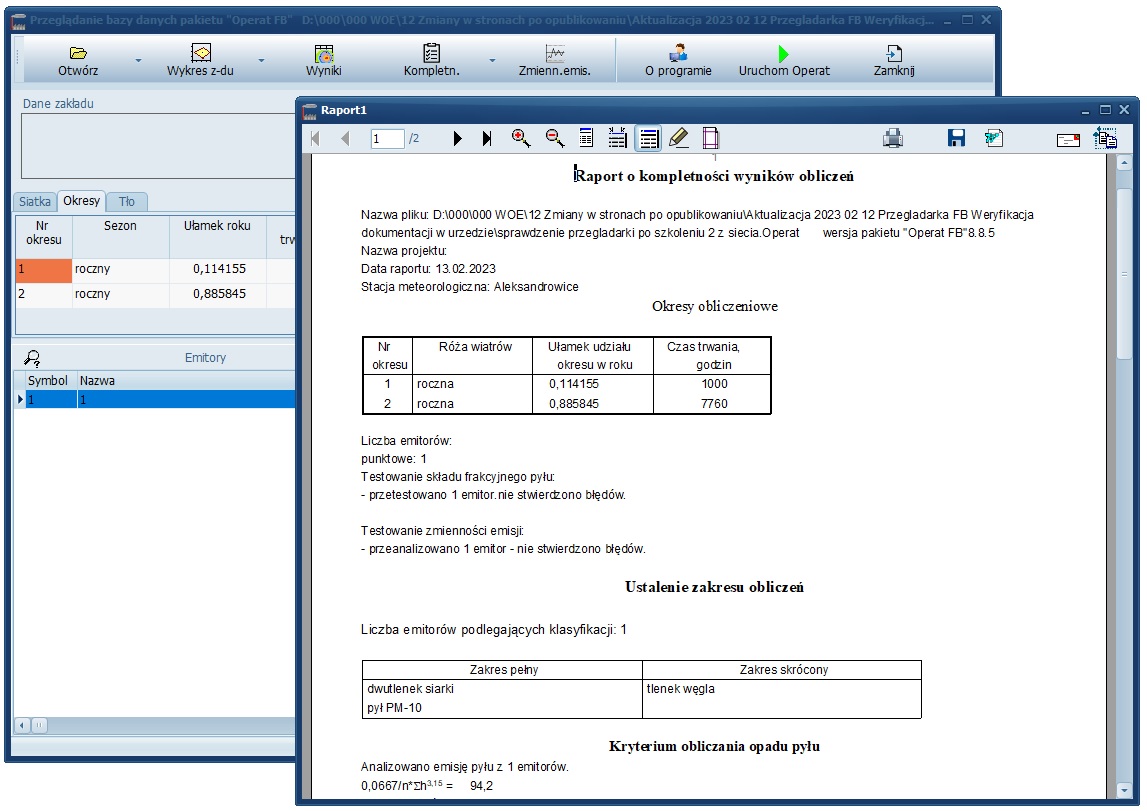Viewport: 1147px width, 811px height.
Task: Click Uruchom Operat button
Action: [784, 61]
